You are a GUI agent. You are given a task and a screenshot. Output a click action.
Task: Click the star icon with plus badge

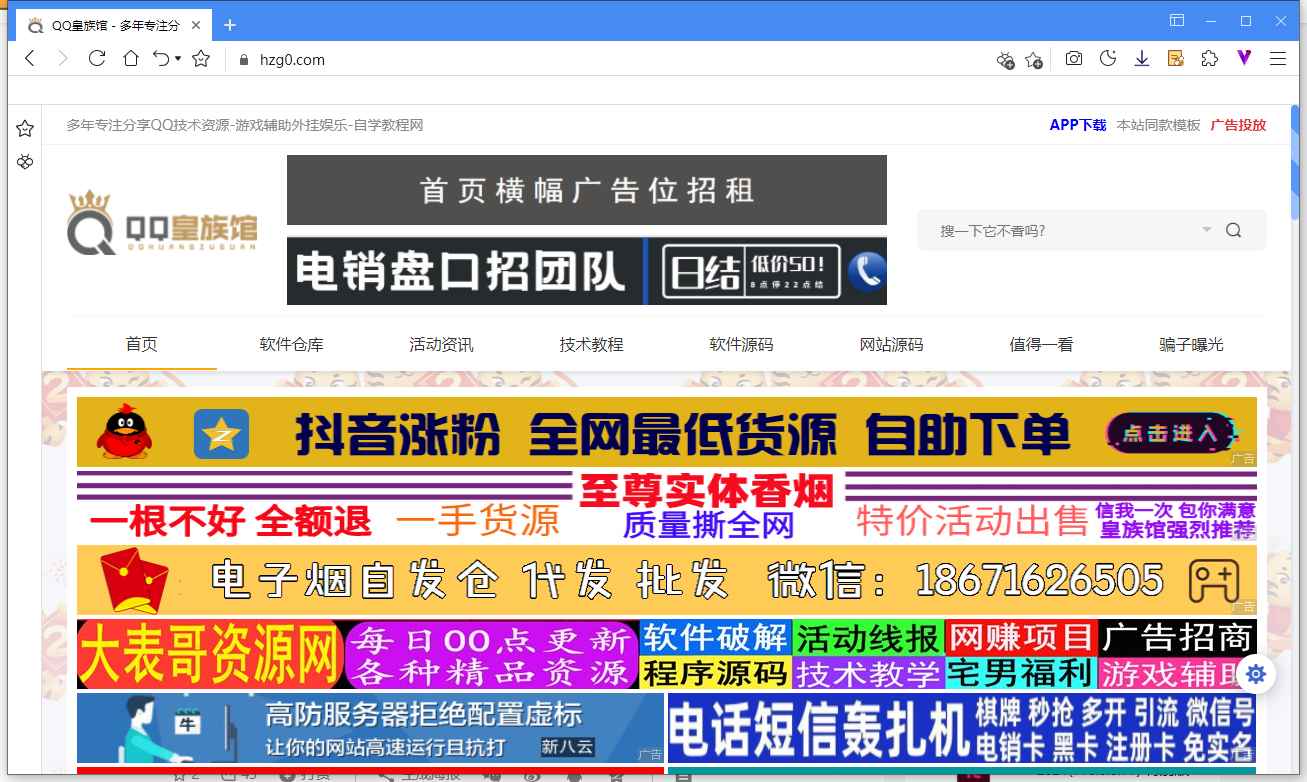(x=1034, y=60)
